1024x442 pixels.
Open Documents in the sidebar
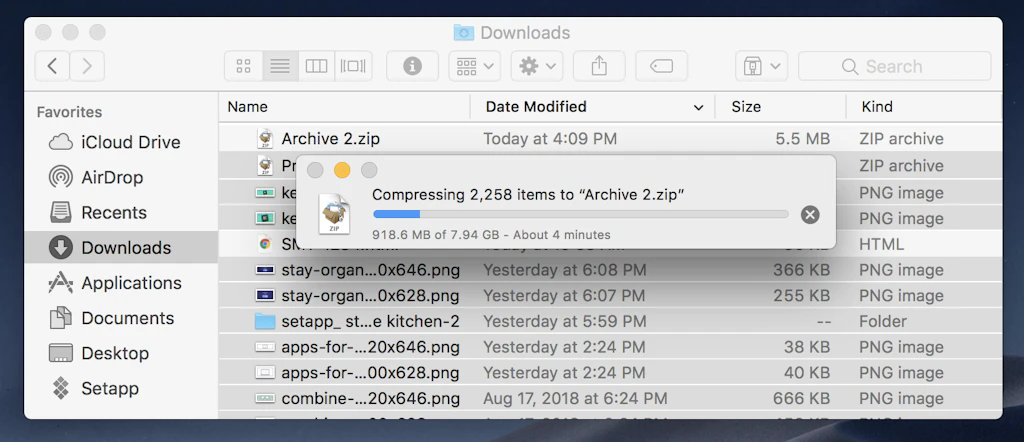tap(121, 318)
